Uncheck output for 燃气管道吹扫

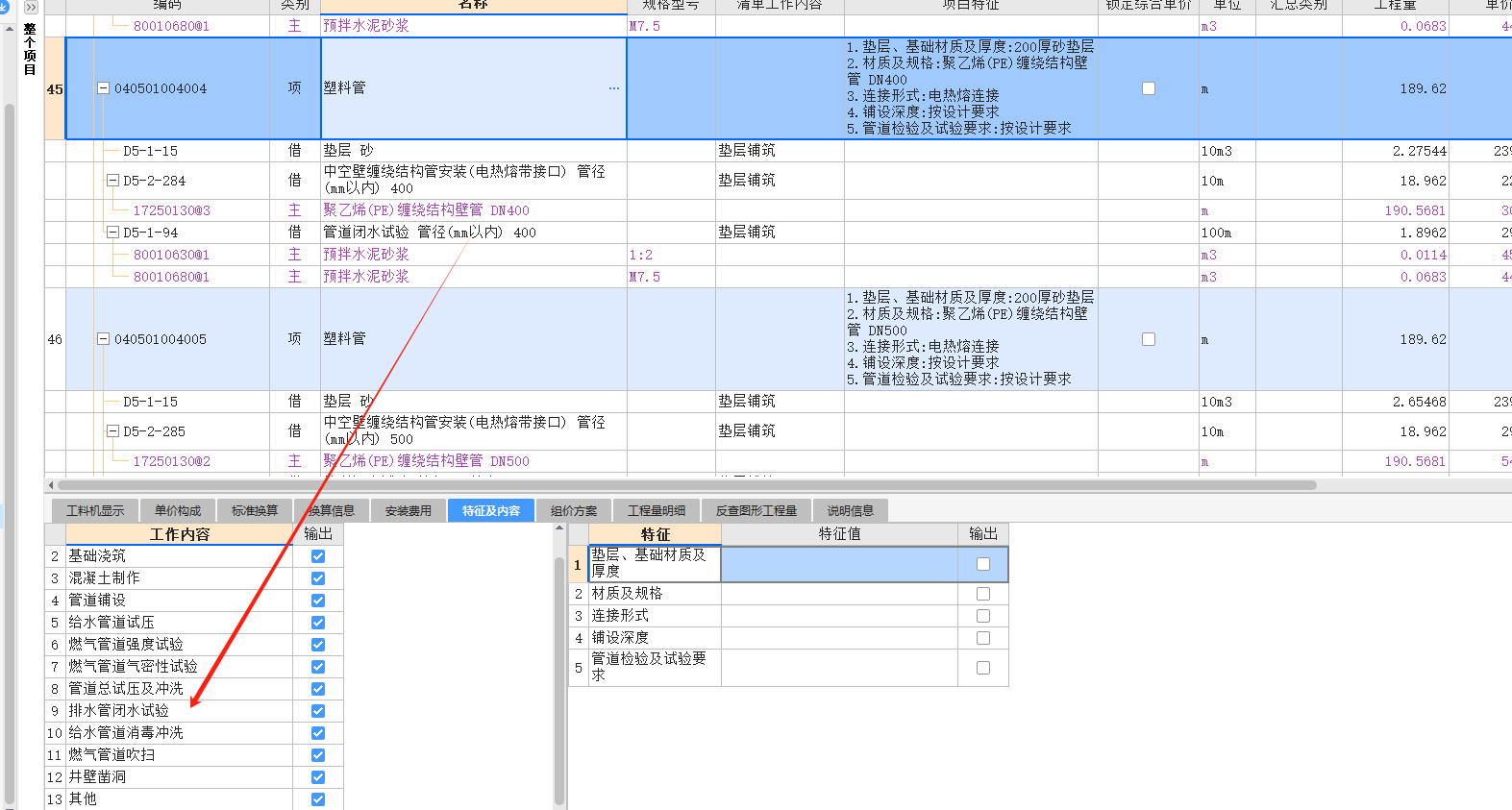tap(318, 755)
